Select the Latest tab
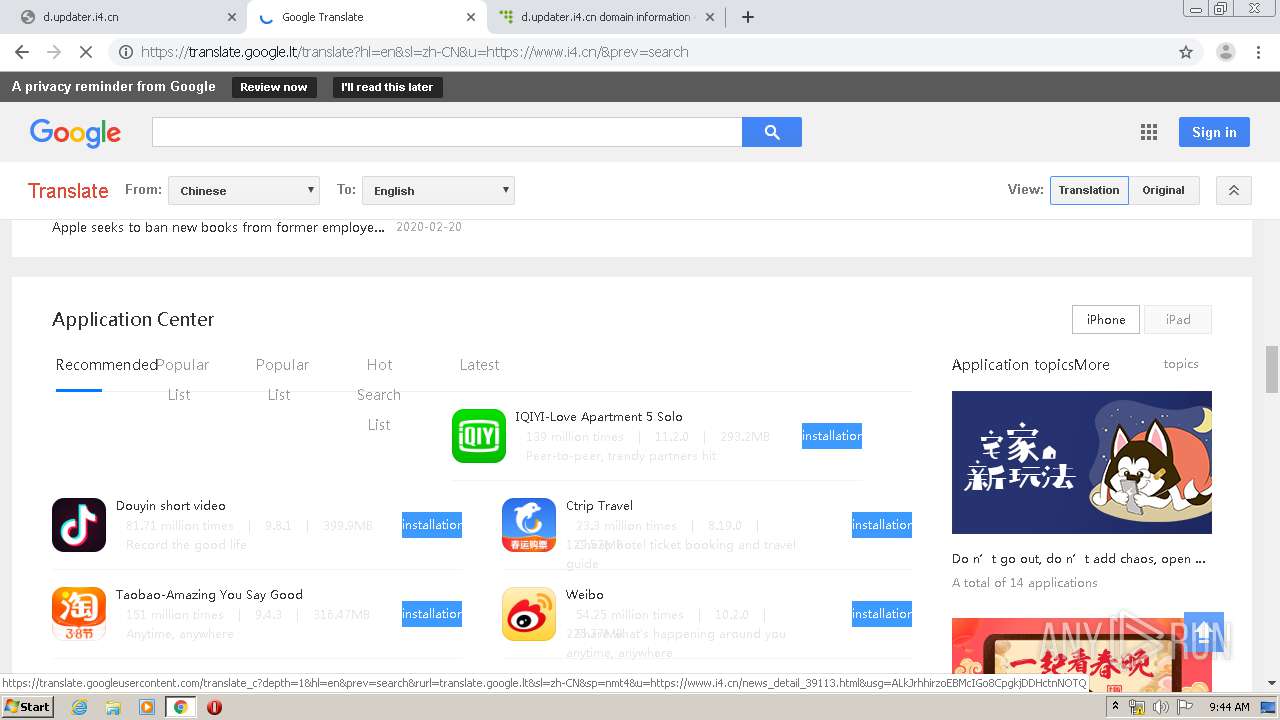Viewport: 1280px width, 720px height. (479, 365)
